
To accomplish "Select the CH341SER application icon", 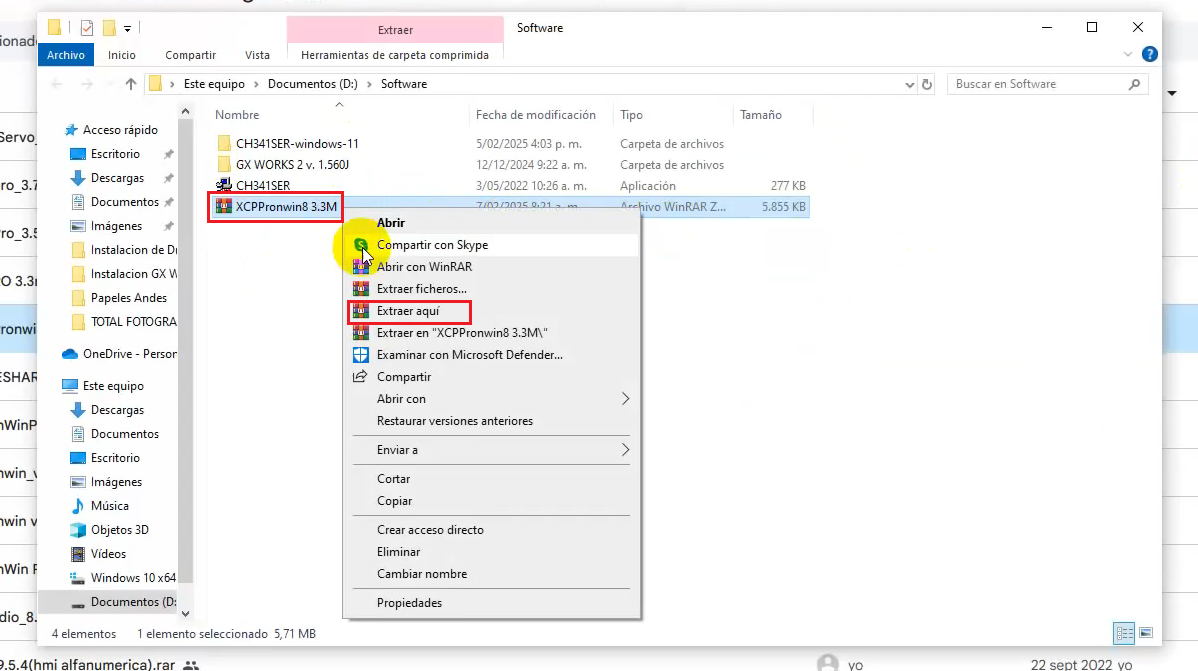I will [x=223, y=185].
